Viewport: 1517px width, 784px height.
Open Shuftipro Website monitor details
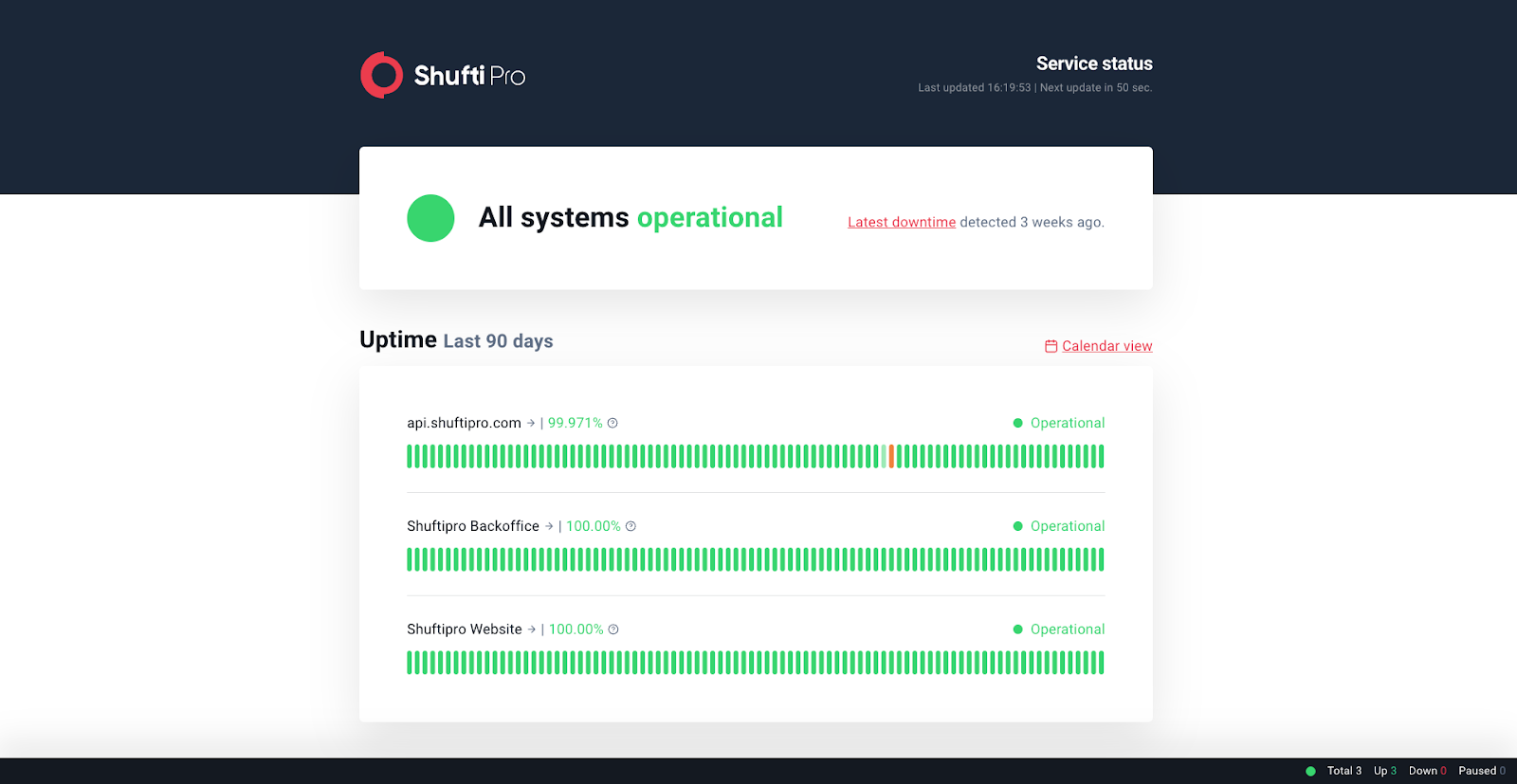click(x=465, y=629)
